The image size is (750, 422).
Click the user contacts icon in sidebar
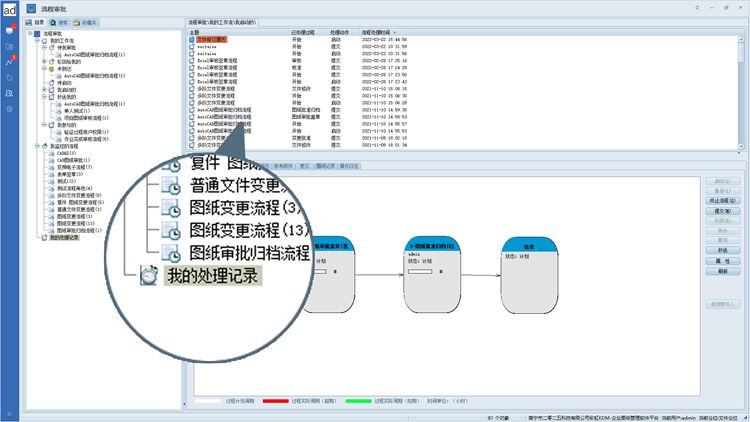(9, 92)
